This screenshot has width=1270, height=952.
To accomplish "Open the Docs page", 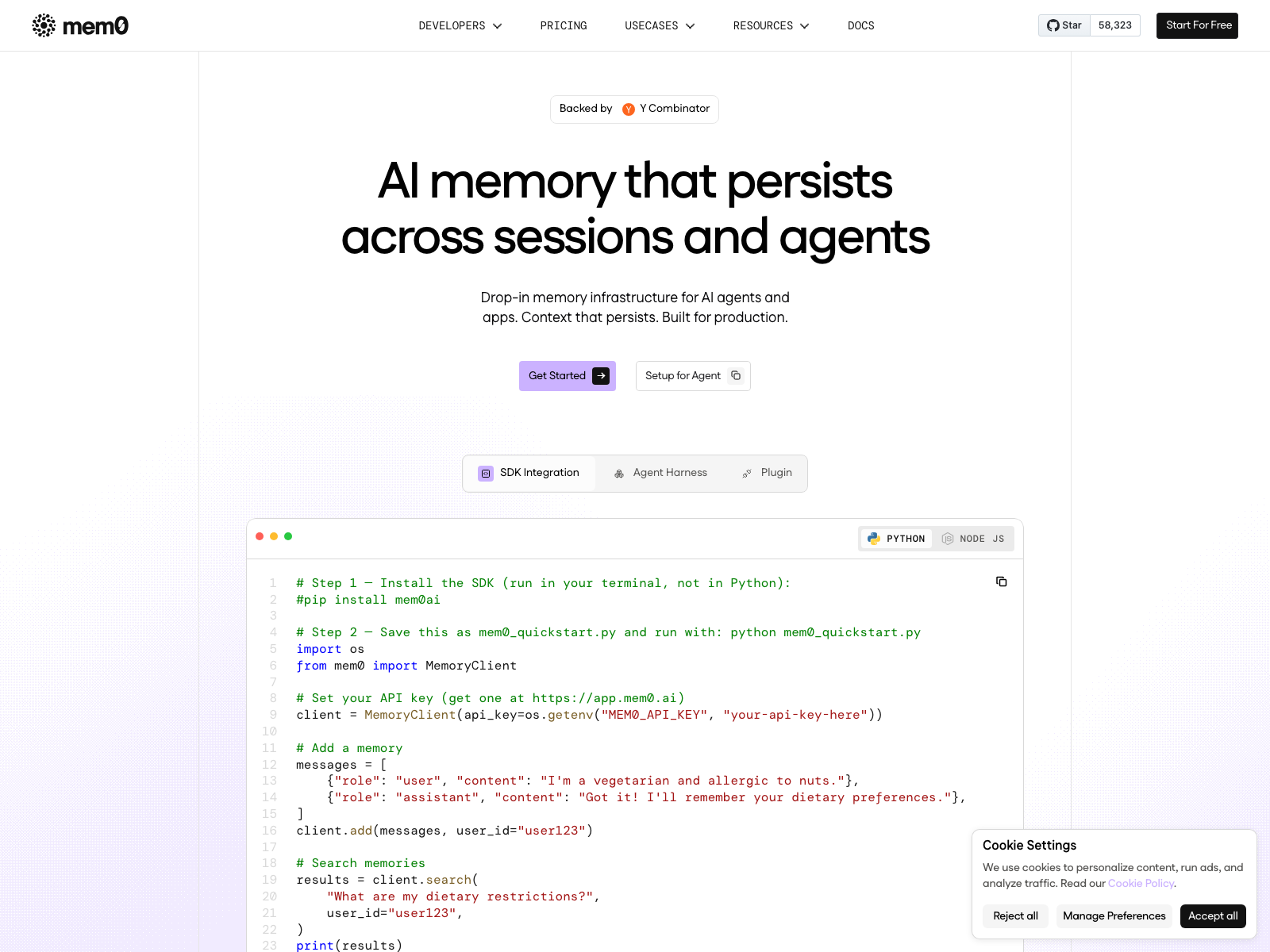I will pos(860,25).
